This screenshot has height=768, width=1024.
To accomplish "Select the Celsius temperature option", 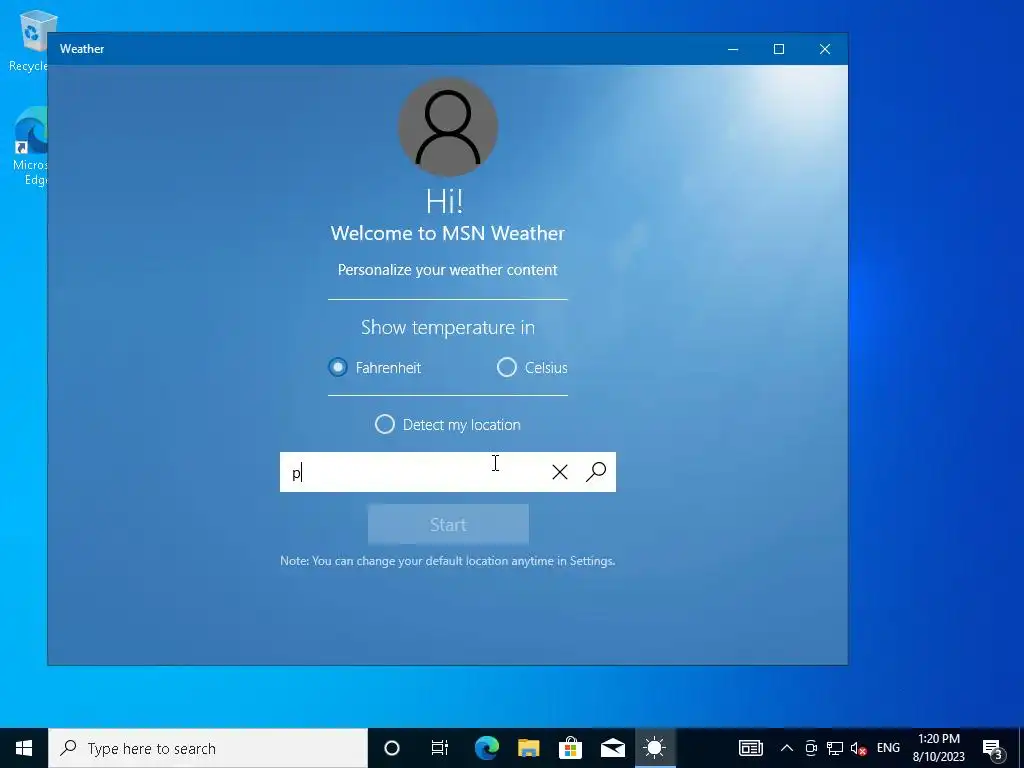I will pyautogui.click(x=532, y=368).
